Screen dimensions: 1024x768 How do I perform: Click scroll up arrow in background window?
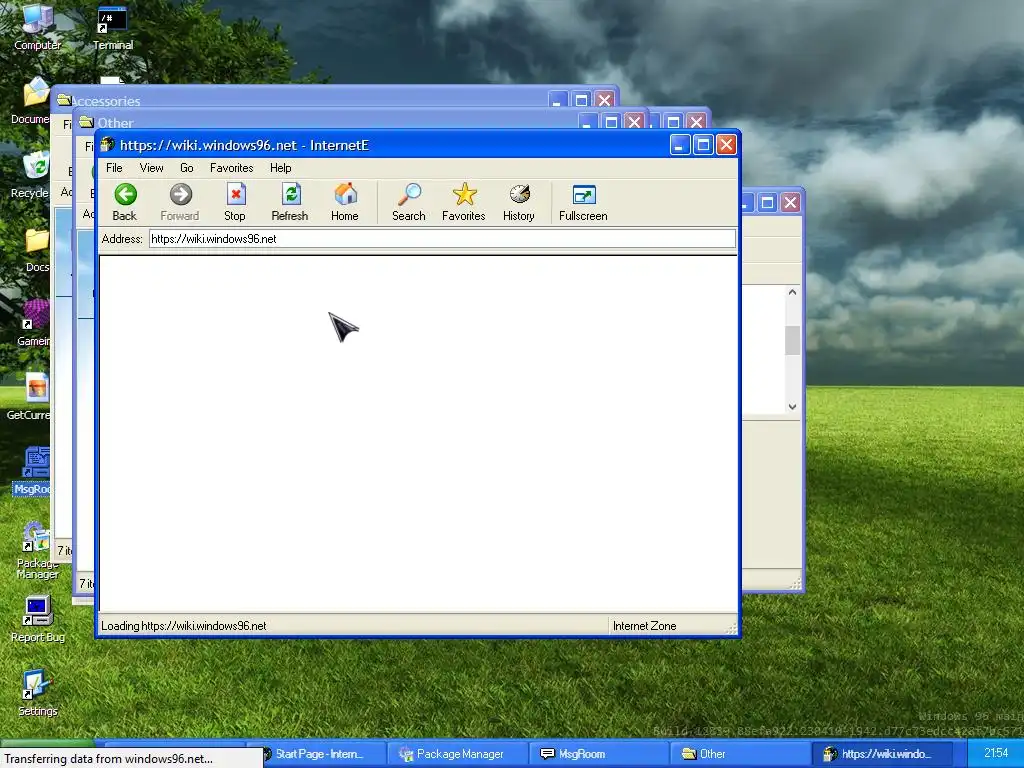(792, 292)
